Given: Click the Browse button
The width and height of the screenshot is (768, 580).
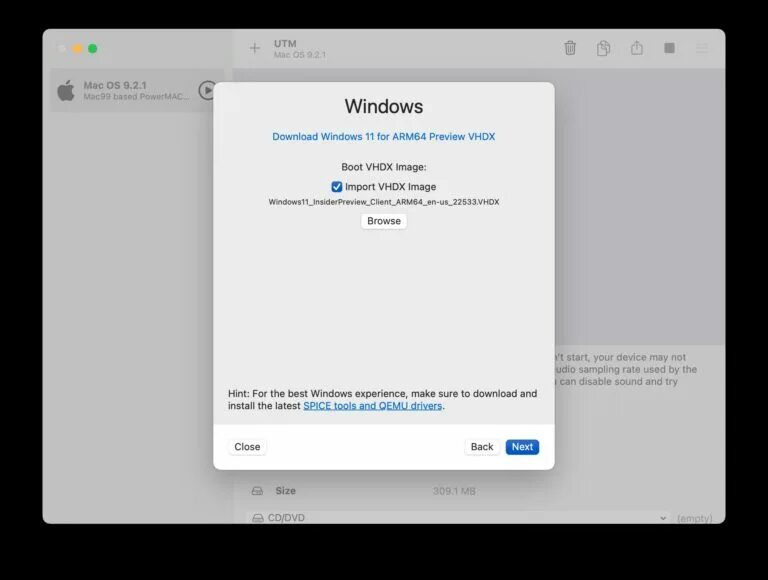Looking at the screenshot, I should 384,221.
